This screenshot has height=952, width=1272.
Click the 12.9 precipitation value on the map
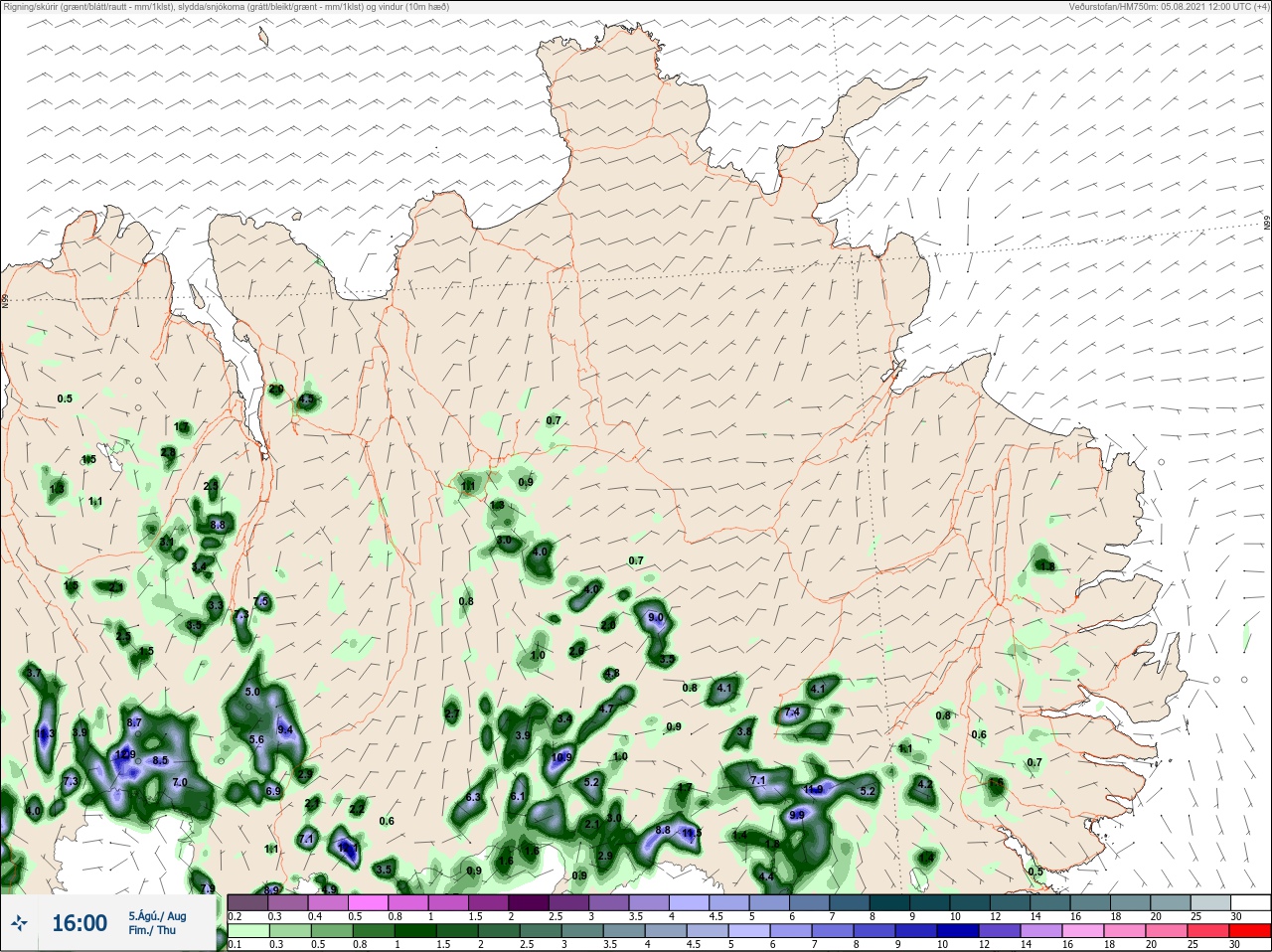coord(125,755)
